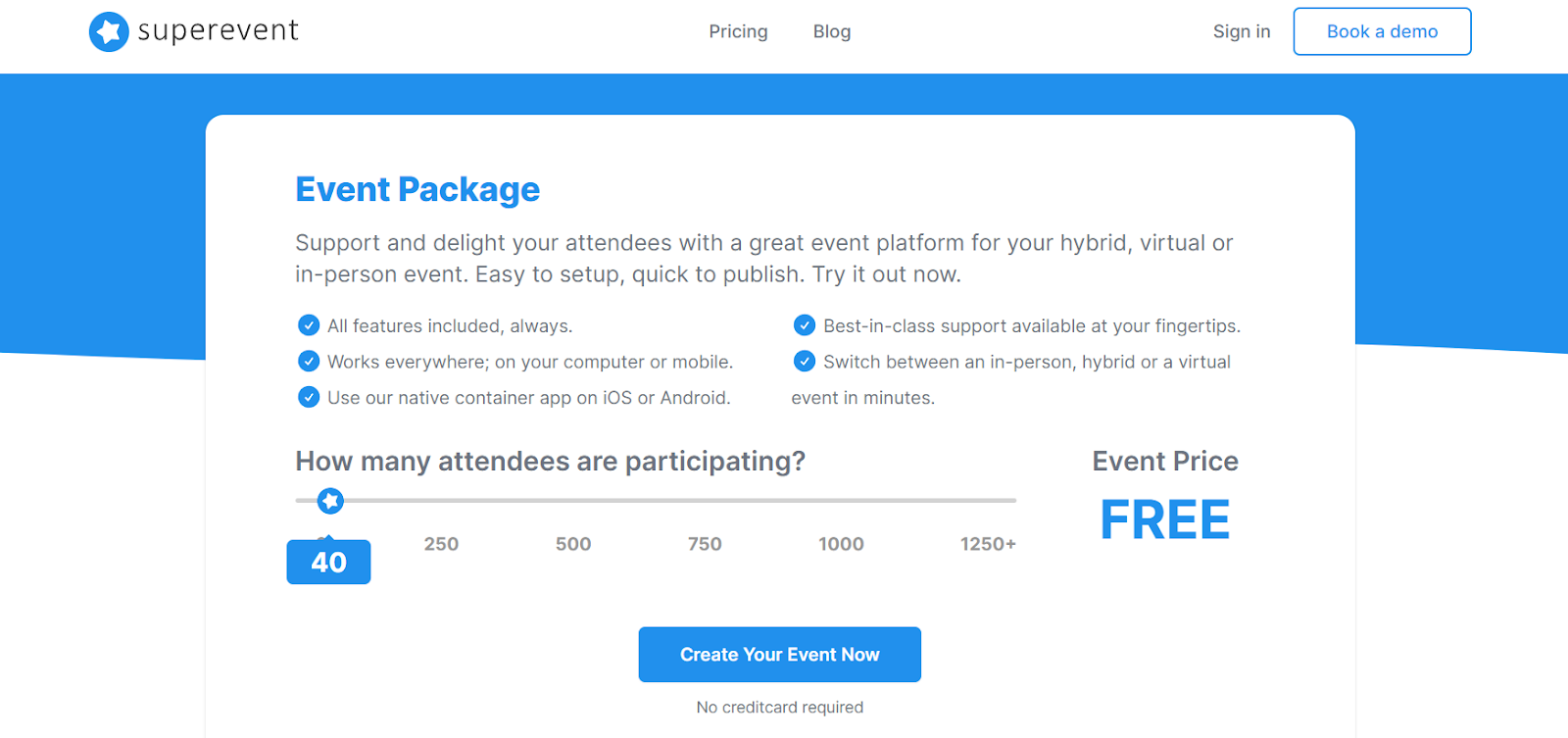The image size is (1568, 738).
Task: Click the blue 40 attendee value badge
Action: coord(328,563)
